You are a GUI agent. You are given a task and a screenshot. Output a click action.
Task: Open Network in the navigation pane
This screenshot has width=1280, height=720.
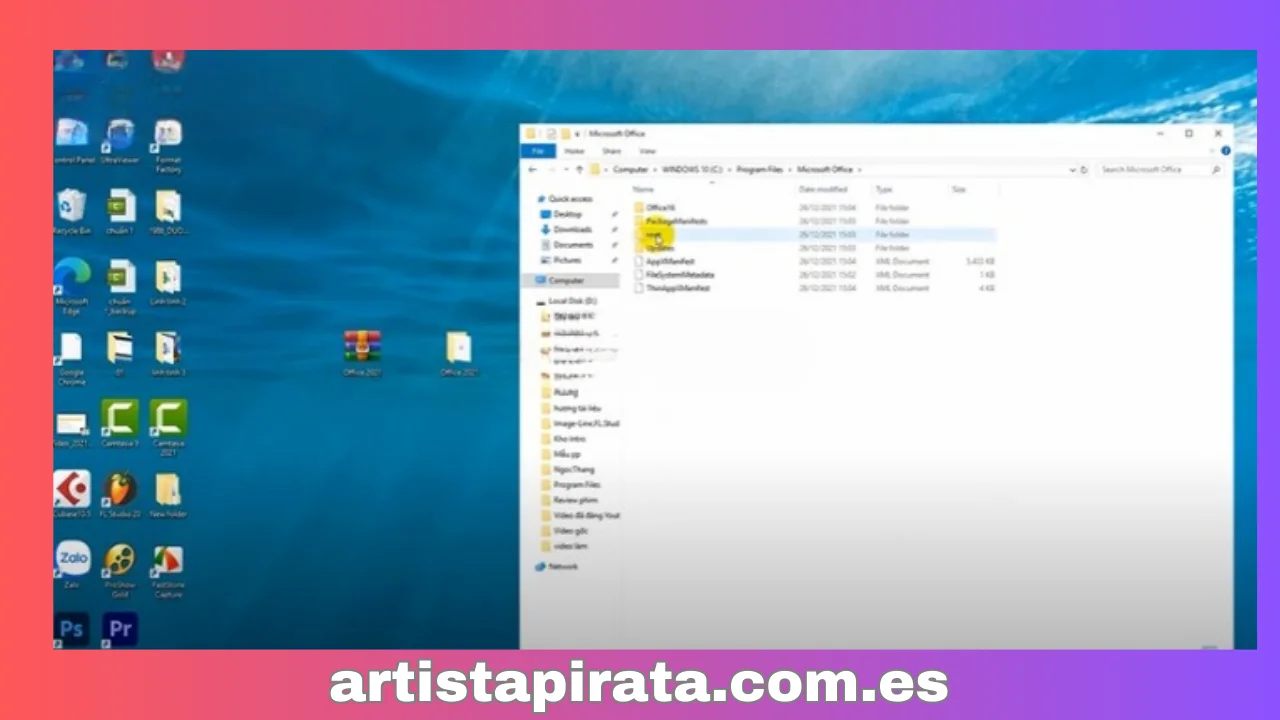pos(556,567)
